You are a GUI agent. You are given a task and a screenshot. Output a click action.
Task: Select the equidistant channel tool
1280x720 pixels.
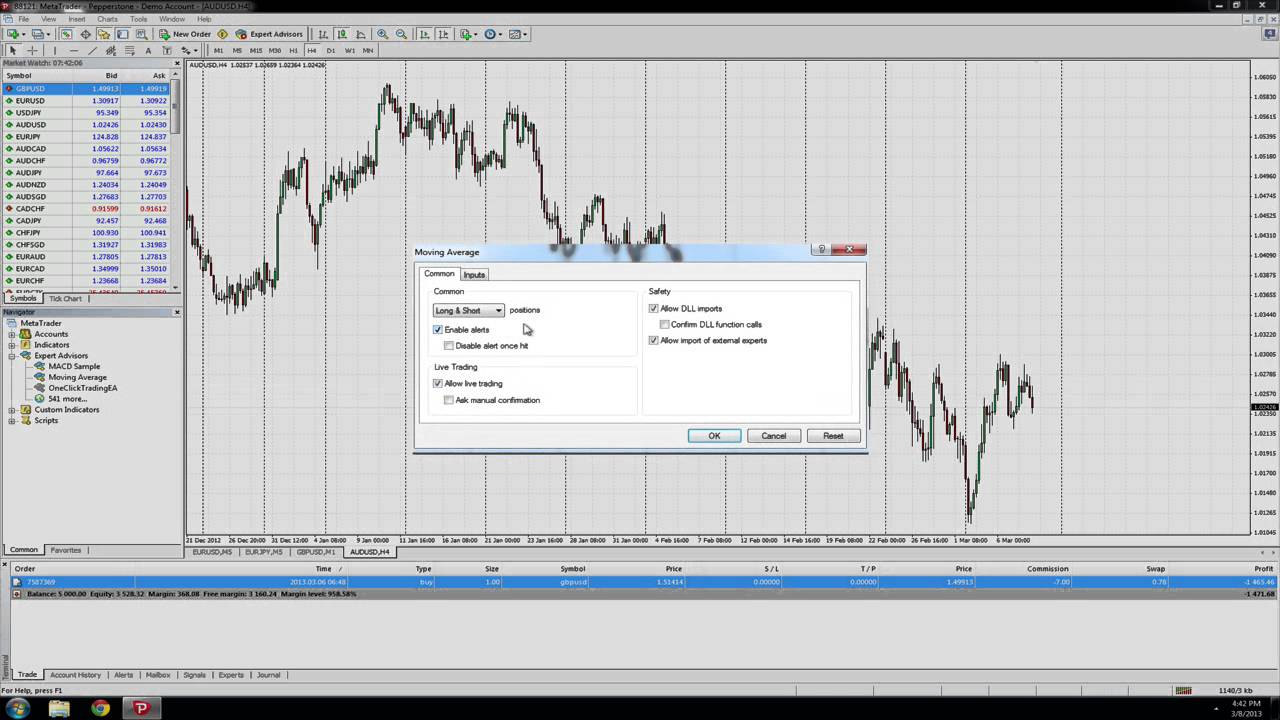coord(111,51)
